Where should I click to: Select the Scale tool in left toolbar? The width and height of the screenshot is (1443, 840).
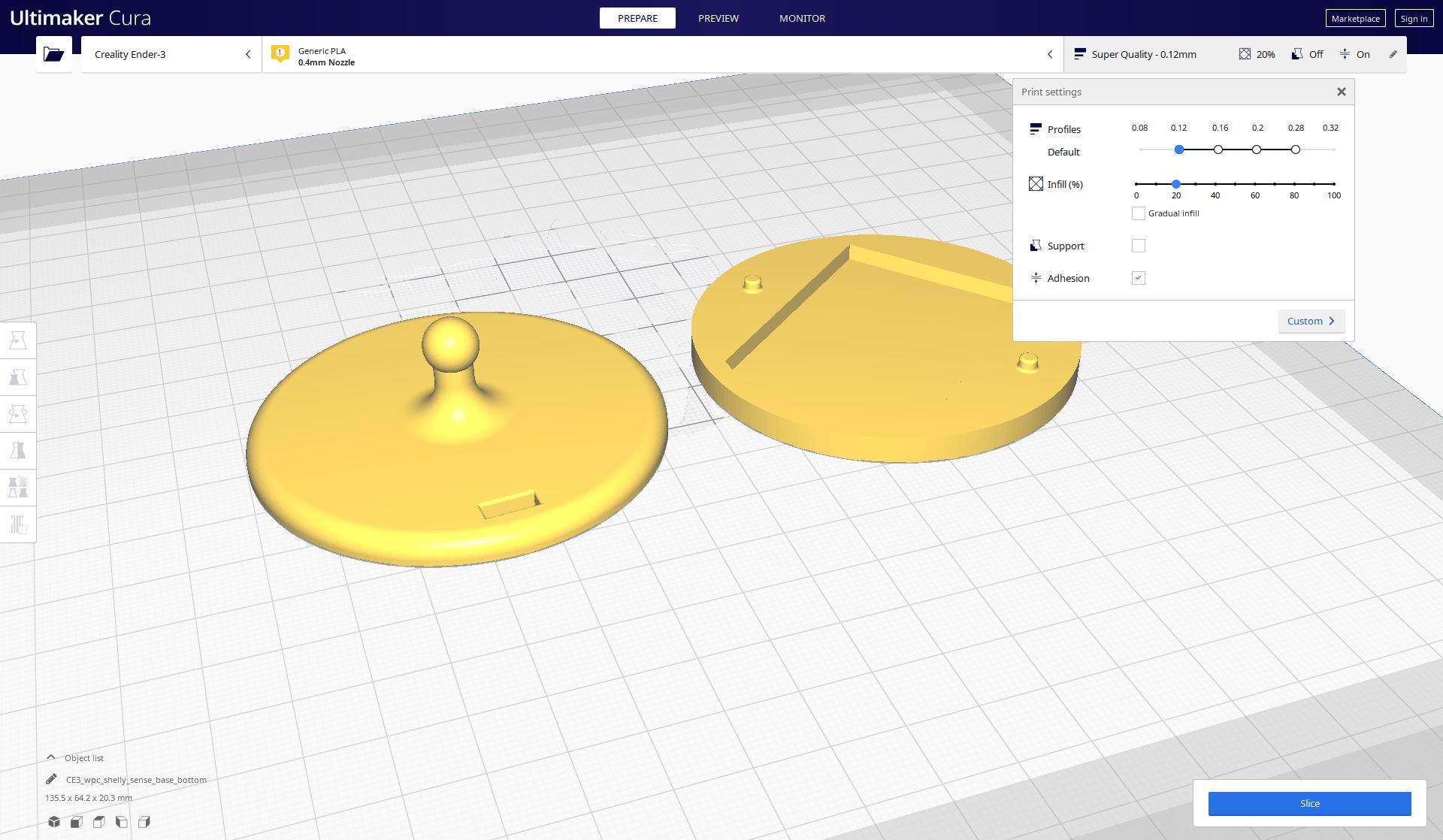tap(18, 377)
